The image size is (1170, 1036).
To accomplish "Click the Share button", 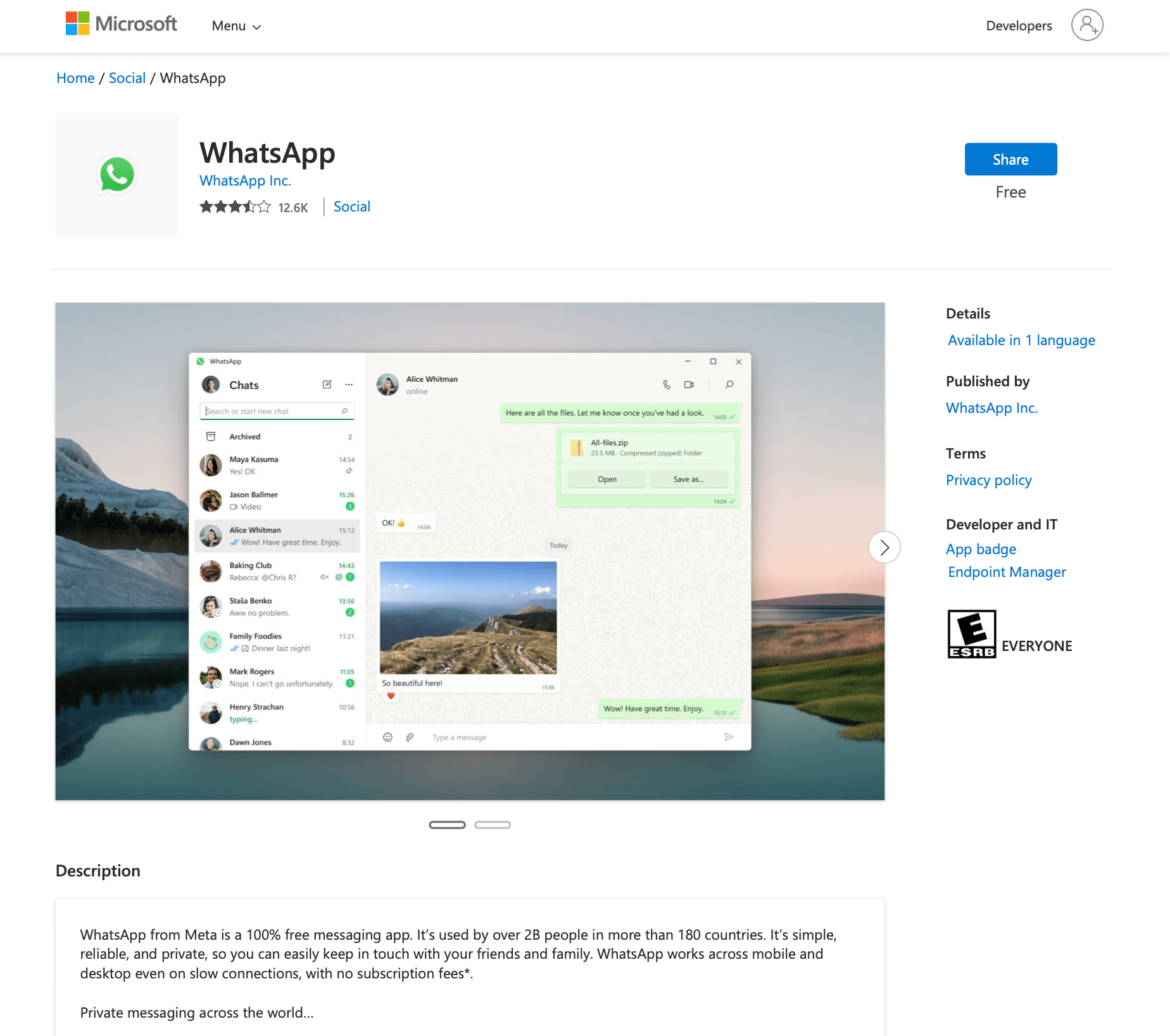I will (1010, 159).
